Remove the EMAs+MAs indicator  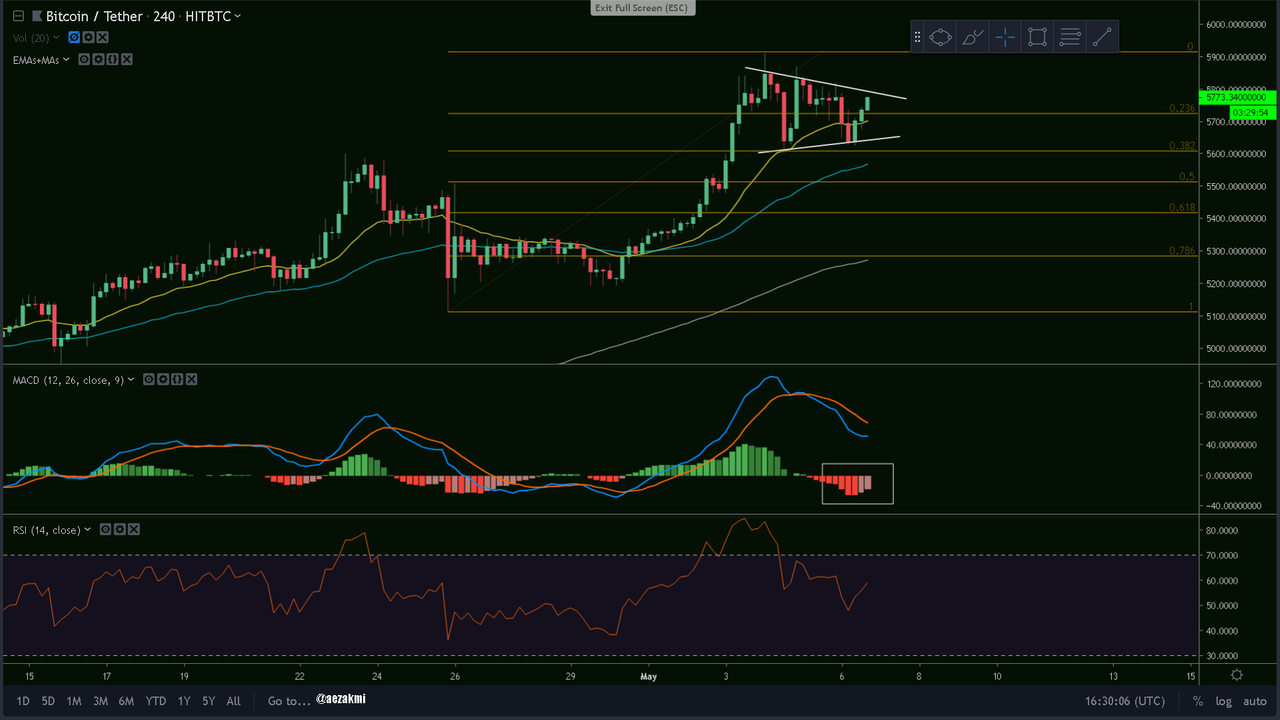[126, 60]
